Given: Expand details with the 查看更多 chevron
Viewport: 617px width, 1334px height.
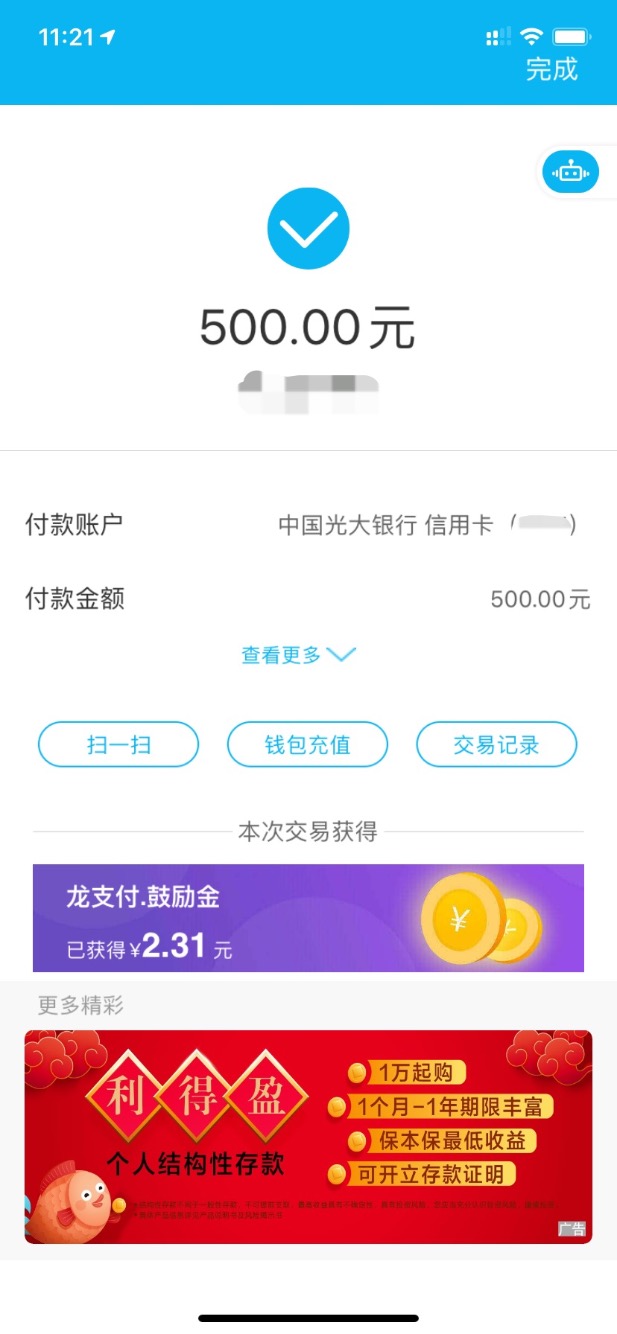Looking at the screenshot, I should pyautogui.click(x=341, y=655).
